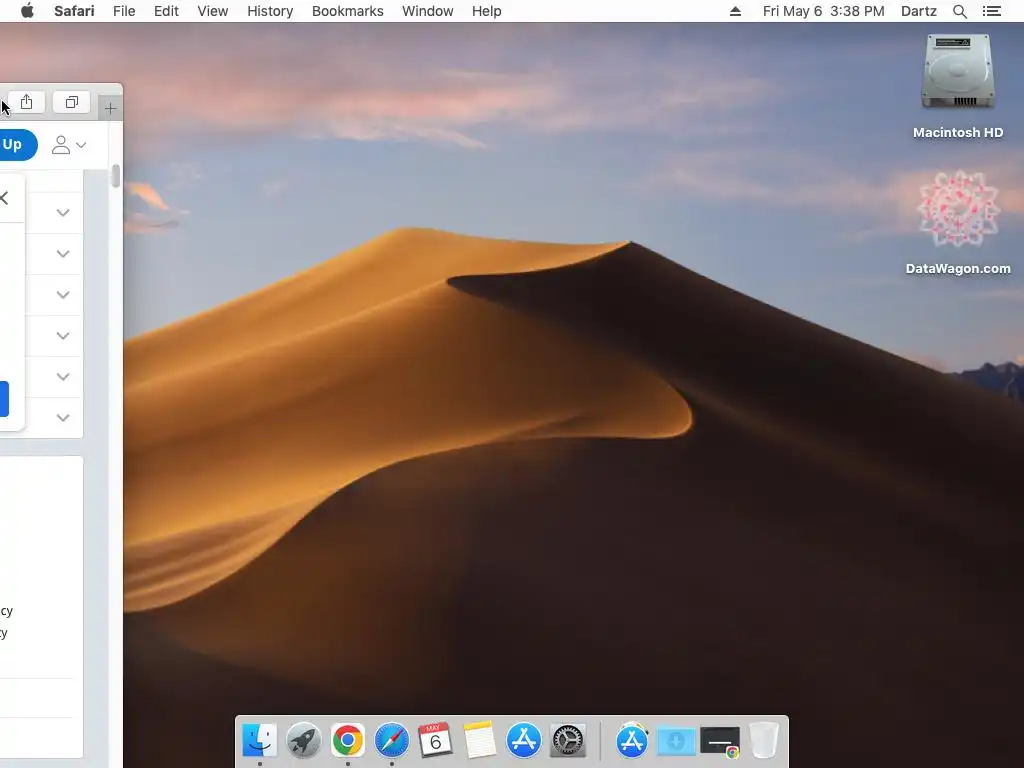Open the View menu
Screen dimensions: 1024x768
[213, 11]
